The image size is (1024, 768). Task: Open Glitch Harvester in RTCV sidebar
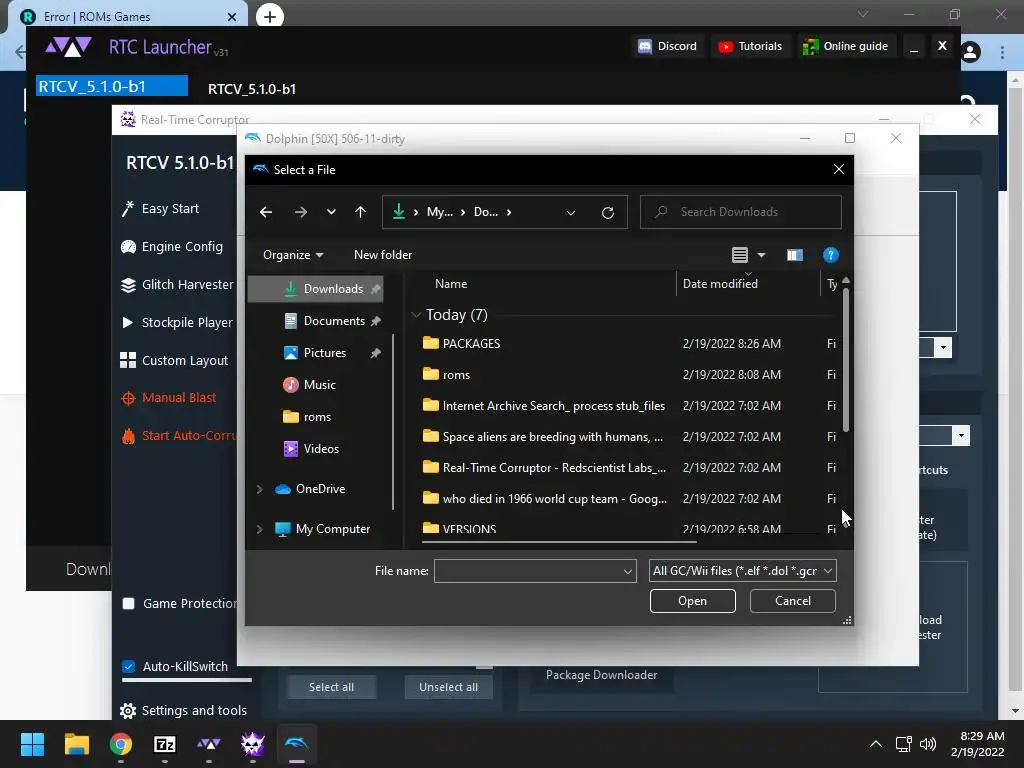pyautogui.click(x=177, y=285)
